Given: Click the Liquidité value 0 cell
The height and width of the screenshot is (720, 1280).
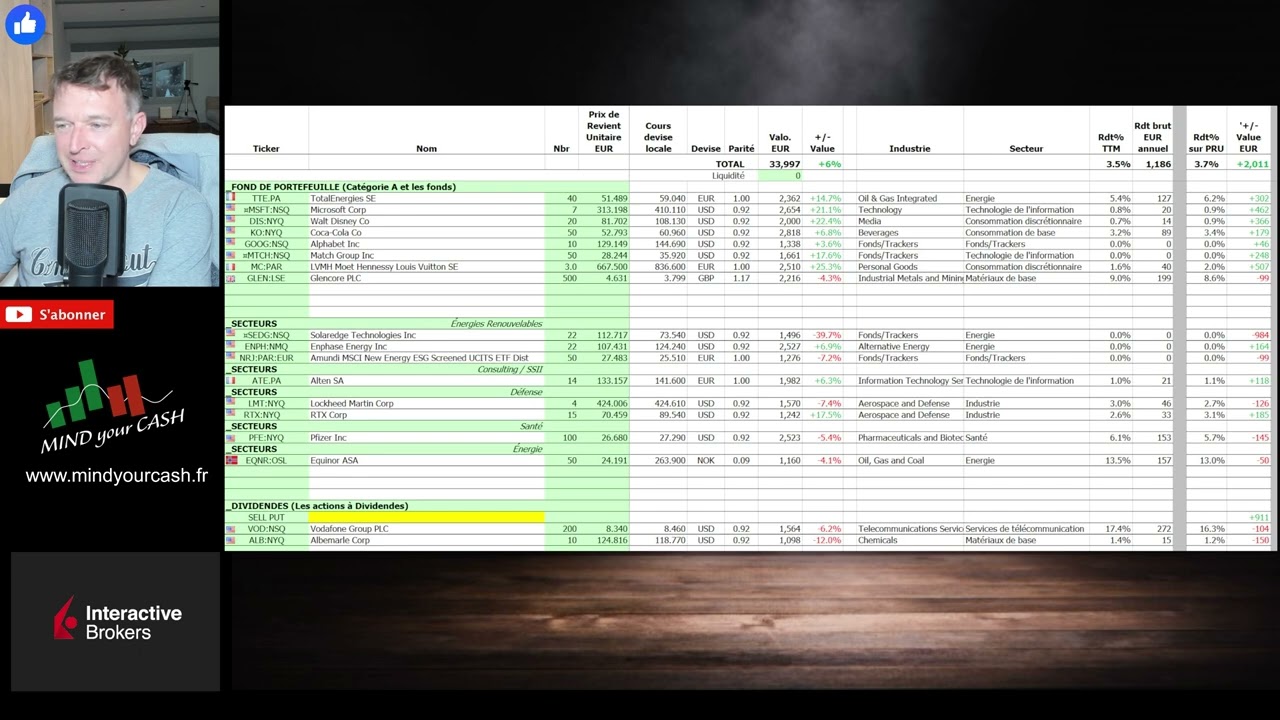Looking at the screenshot, I should (x=780, y=176).
